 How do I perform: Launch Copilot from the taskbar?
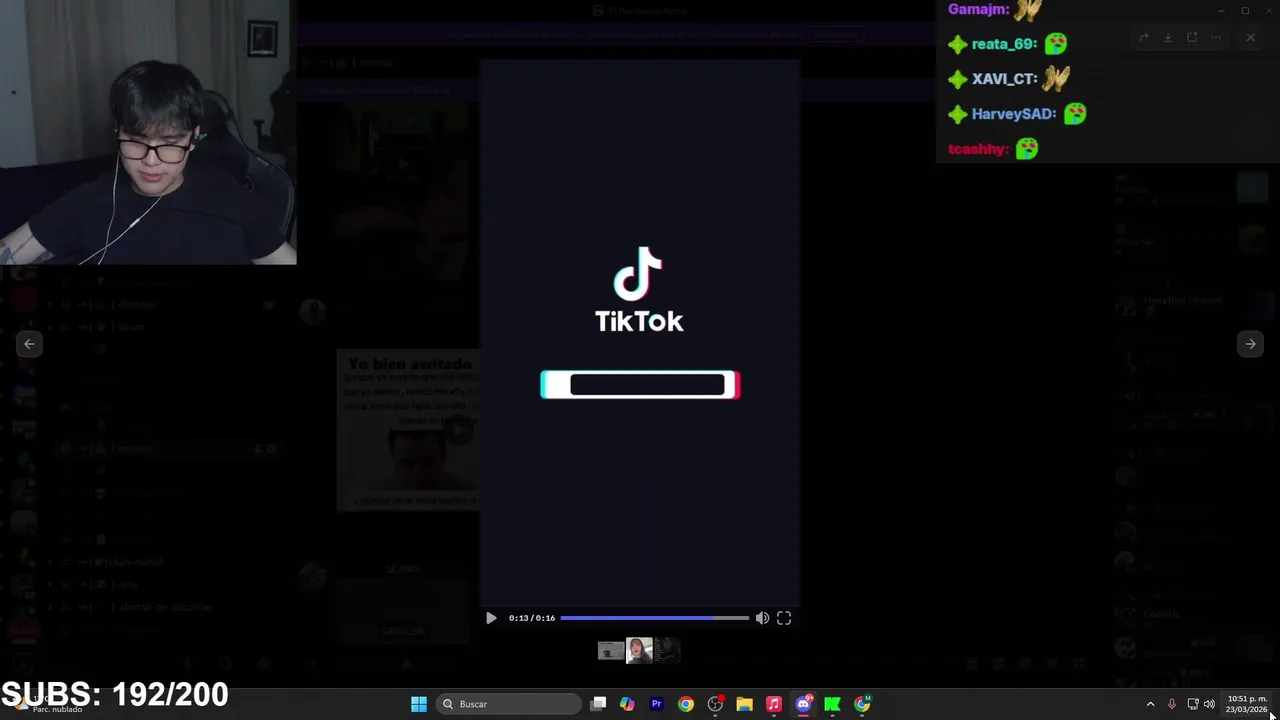tap(627, 704)
